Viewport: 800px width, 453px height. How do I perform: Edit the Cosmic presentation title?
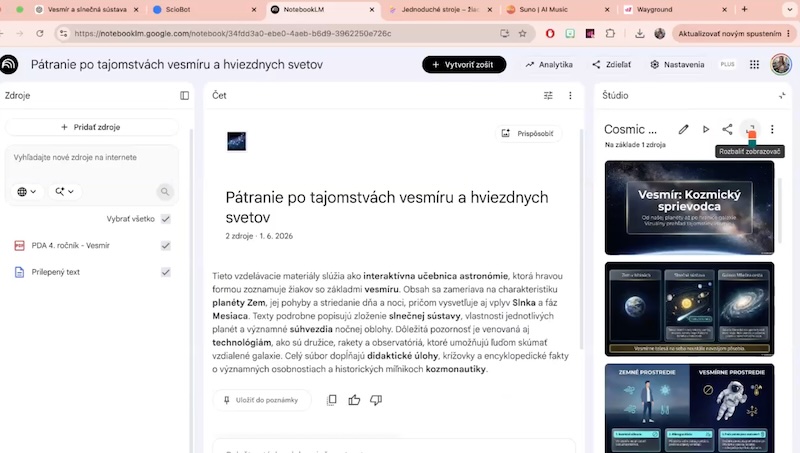(683, 130)
